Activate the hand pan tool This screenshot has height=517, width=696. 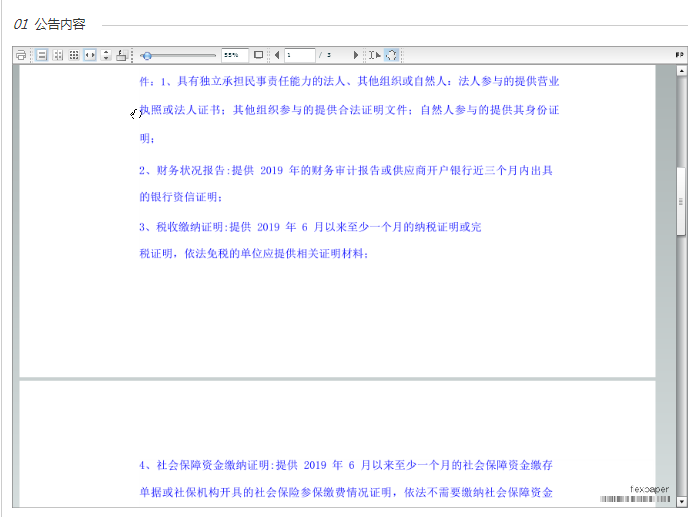[391, 55]
